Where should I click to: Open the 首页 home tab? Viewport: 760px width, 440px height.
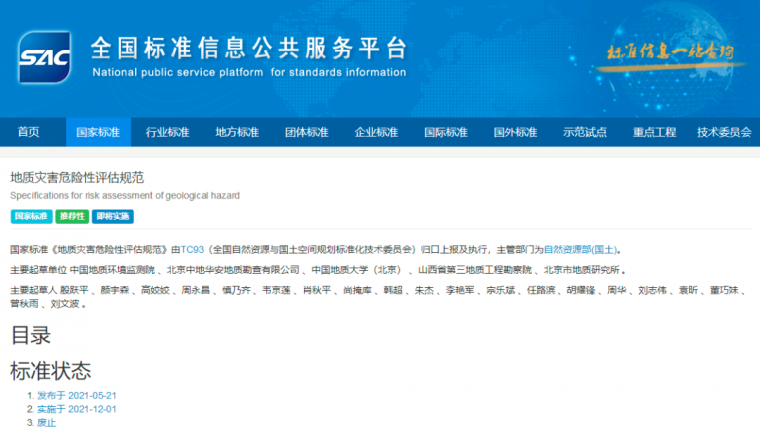[x=29, y=132]
